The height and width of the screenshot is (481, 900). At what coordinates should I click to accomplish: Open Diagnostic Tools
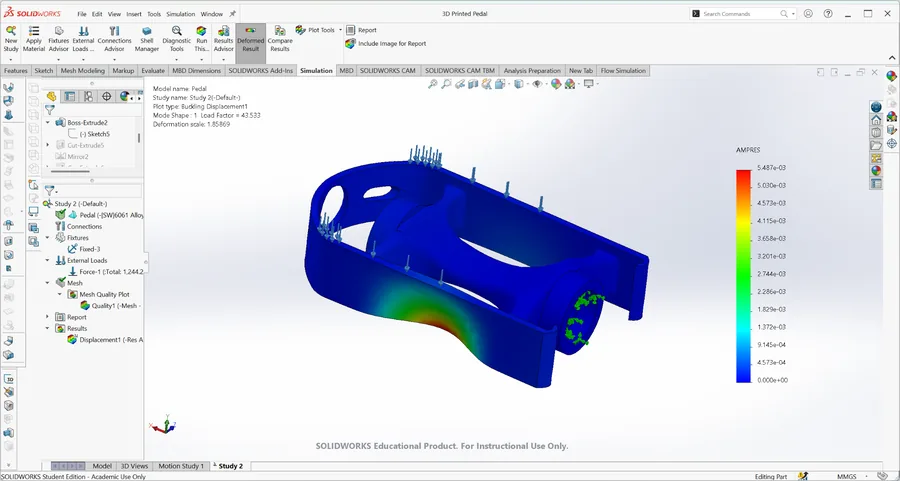coord(177,39)
